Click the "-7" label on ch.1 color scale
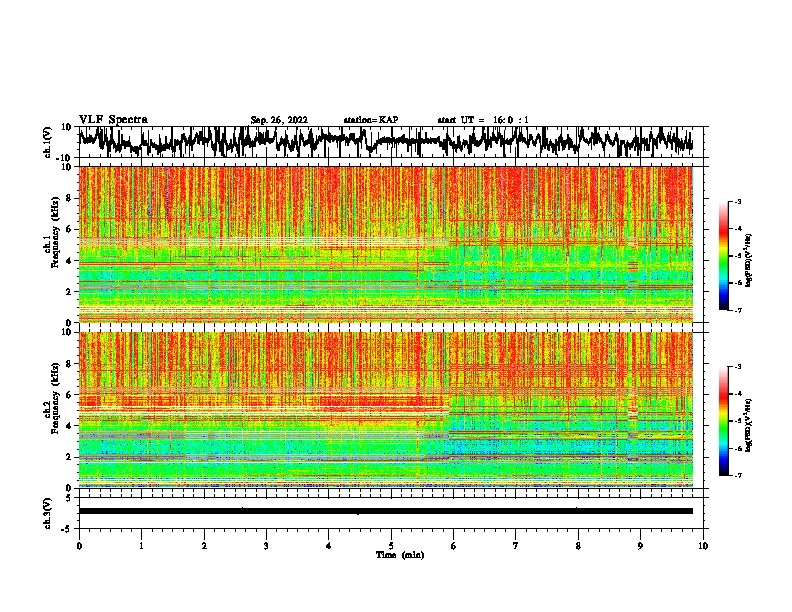 tap(737, 310)
